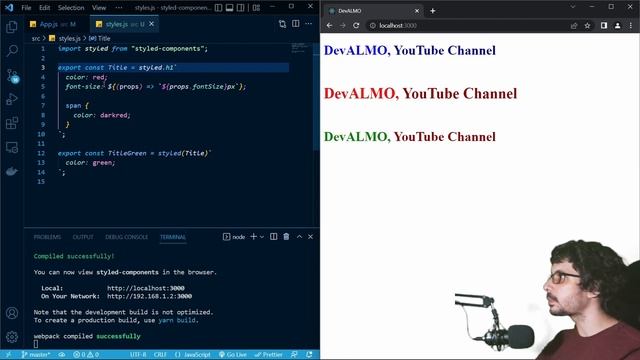Switch to the PROBLEMS panel tab
640x360 pixels.
[47, 237]
